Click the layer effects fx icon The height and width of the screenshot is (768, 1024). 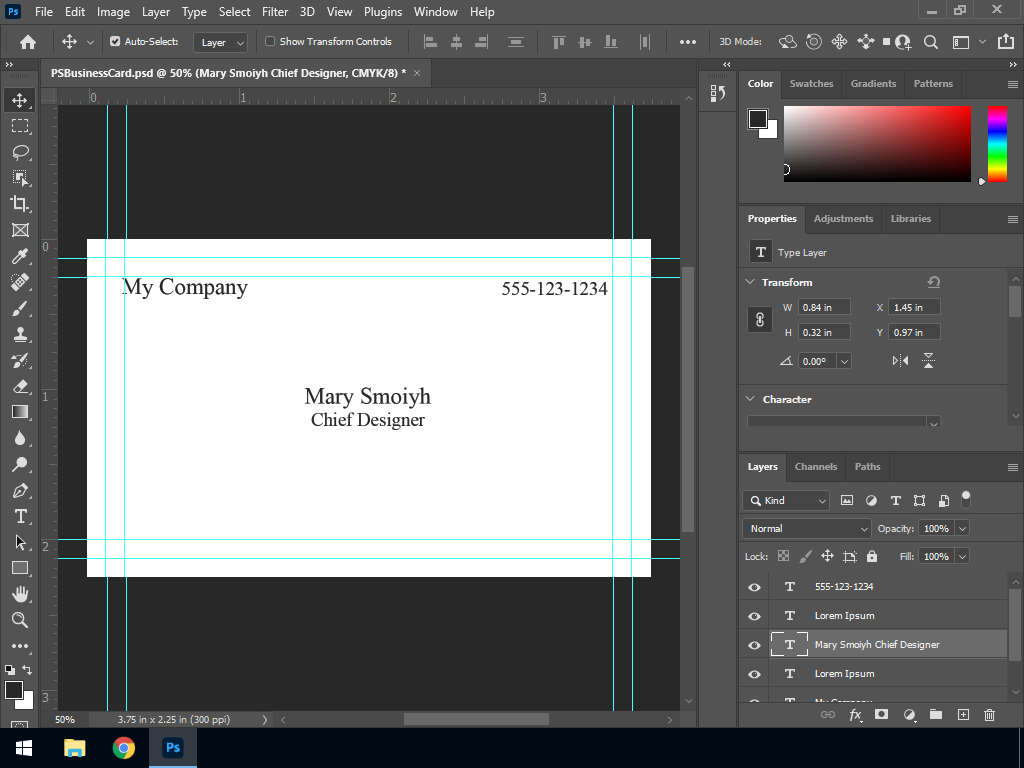pos(855,715)
